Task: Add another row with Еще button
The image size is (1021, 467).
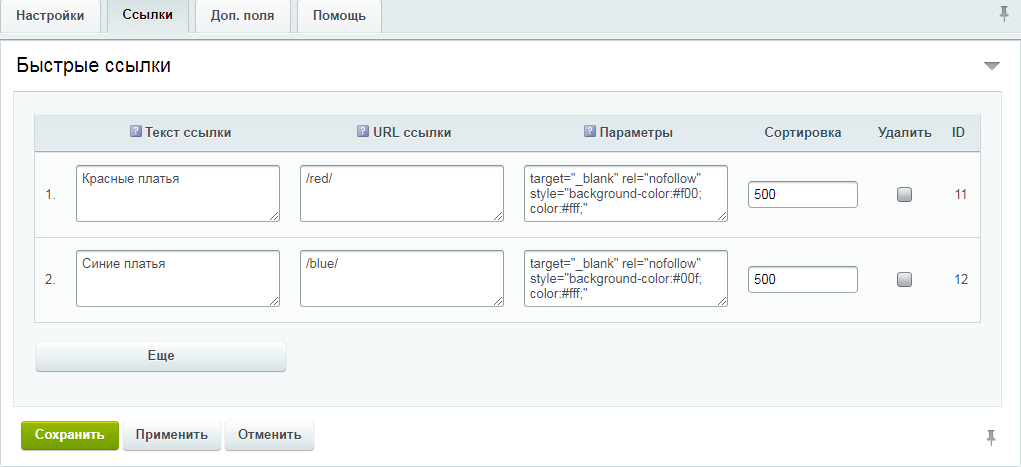Action: pyautogui.click(x=161, y=356)
